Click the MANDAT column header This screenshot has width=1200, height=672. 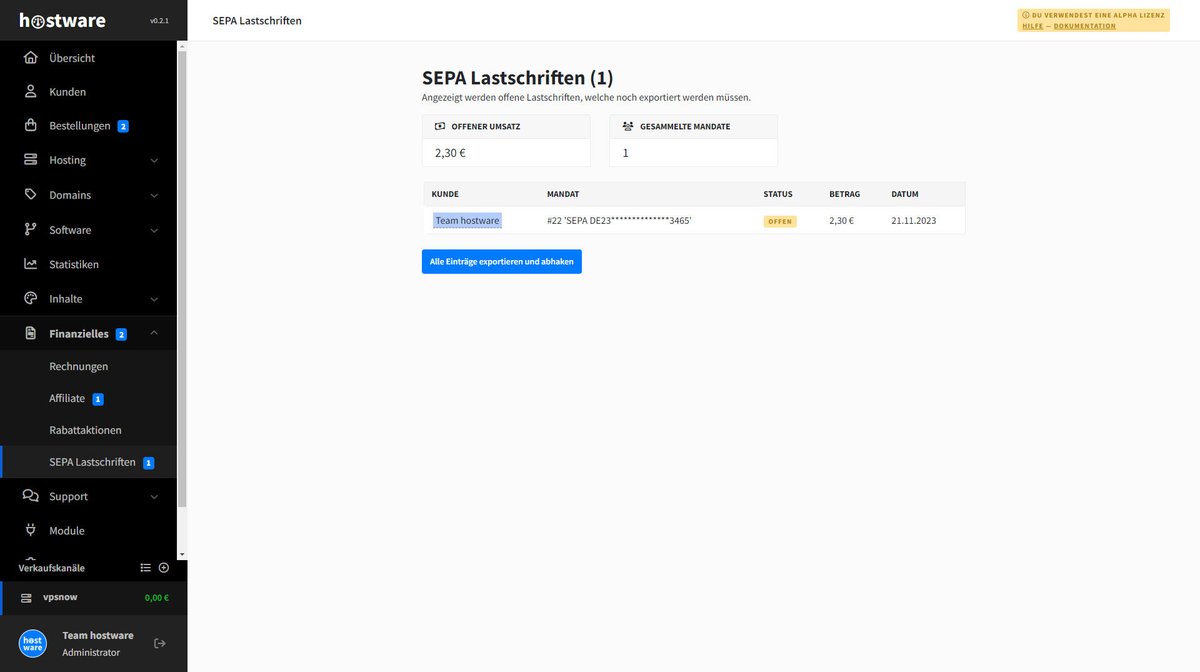tap(563, 194)
